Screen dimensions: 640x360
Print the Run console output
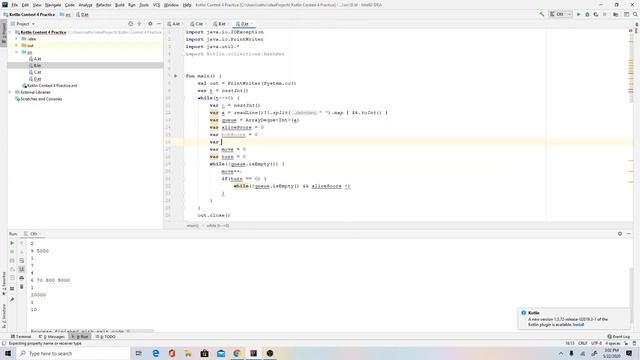click(22, 278)
